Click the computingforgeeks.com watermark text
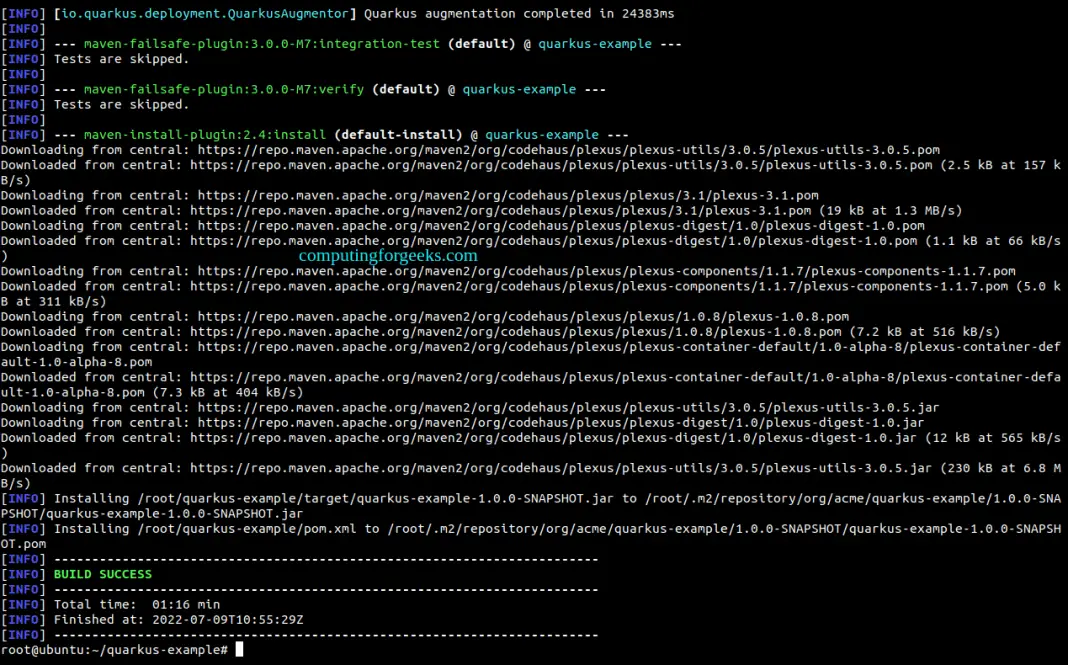The height and width of the screenshot is (665, 1068). pyautogui.click(x=388, y=256)
